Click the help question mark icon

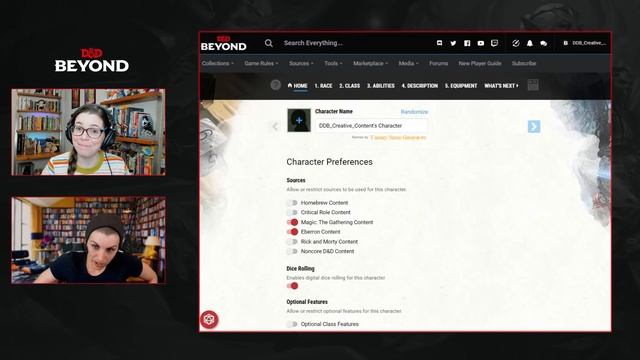tap(276, 85)
